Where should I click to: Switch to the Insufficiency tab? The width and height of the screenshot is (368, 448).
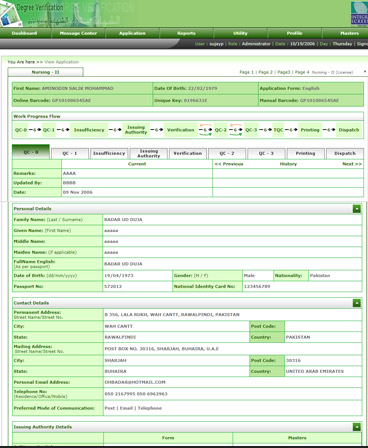point(109,153)
